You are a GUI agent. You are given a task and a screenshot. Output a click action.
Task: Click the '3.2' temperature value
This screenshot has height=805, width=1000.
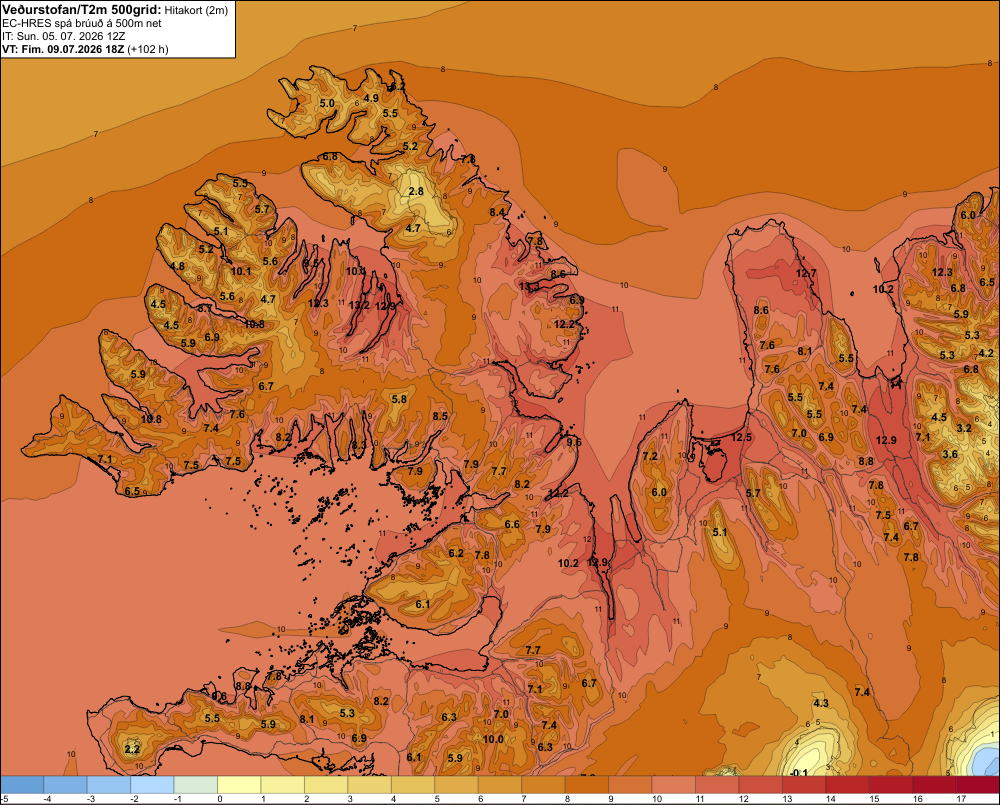pos(964,428)
